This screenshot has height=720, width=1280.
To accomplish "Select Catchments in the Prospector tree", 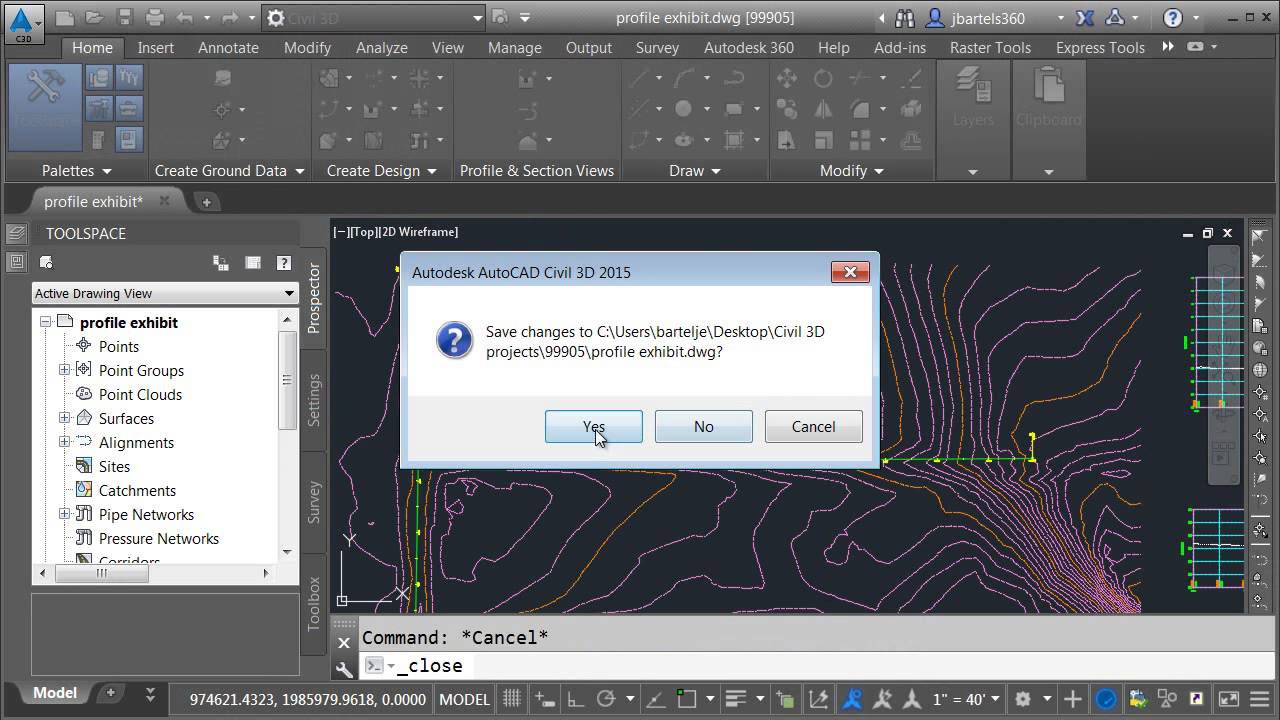I will 137,490.
